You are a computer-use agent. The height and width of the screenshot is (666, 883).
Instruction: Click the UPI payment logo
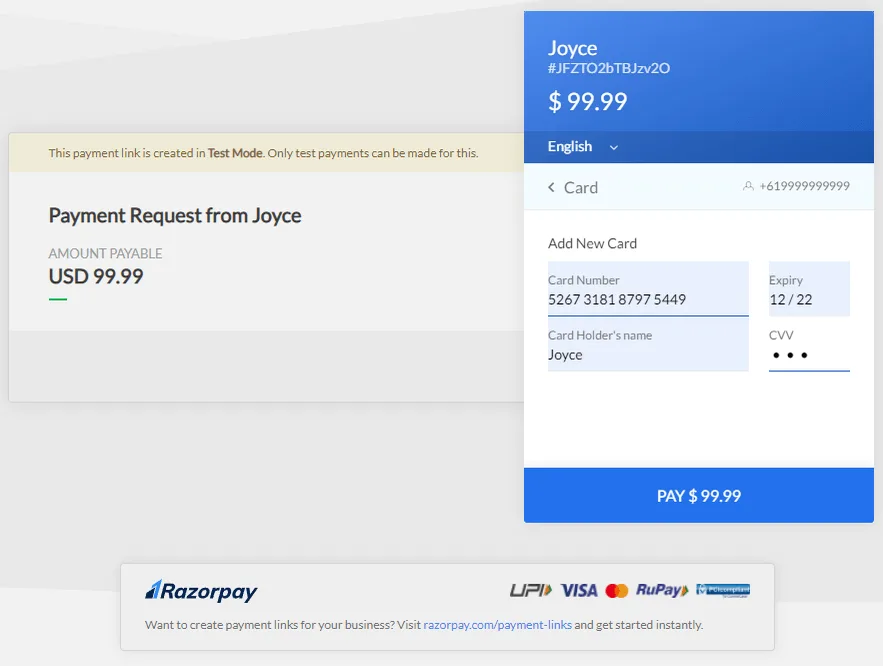click(x=530, y=590)
